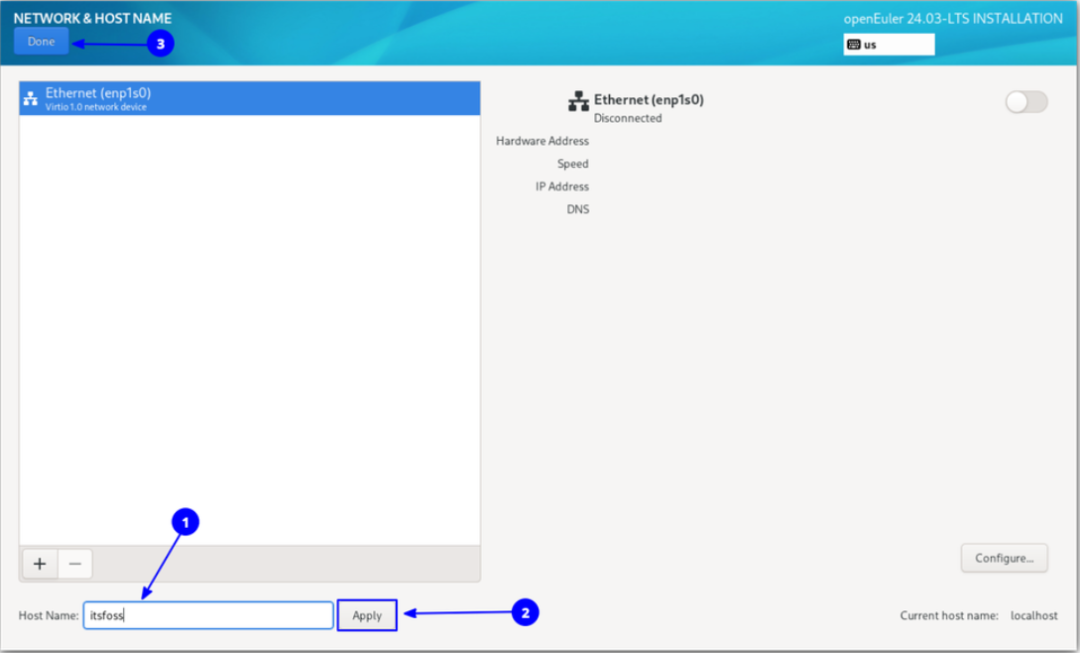Click the Current host name: label
The width and height of the screenshot is (1080, 653).
coord(948,616)
